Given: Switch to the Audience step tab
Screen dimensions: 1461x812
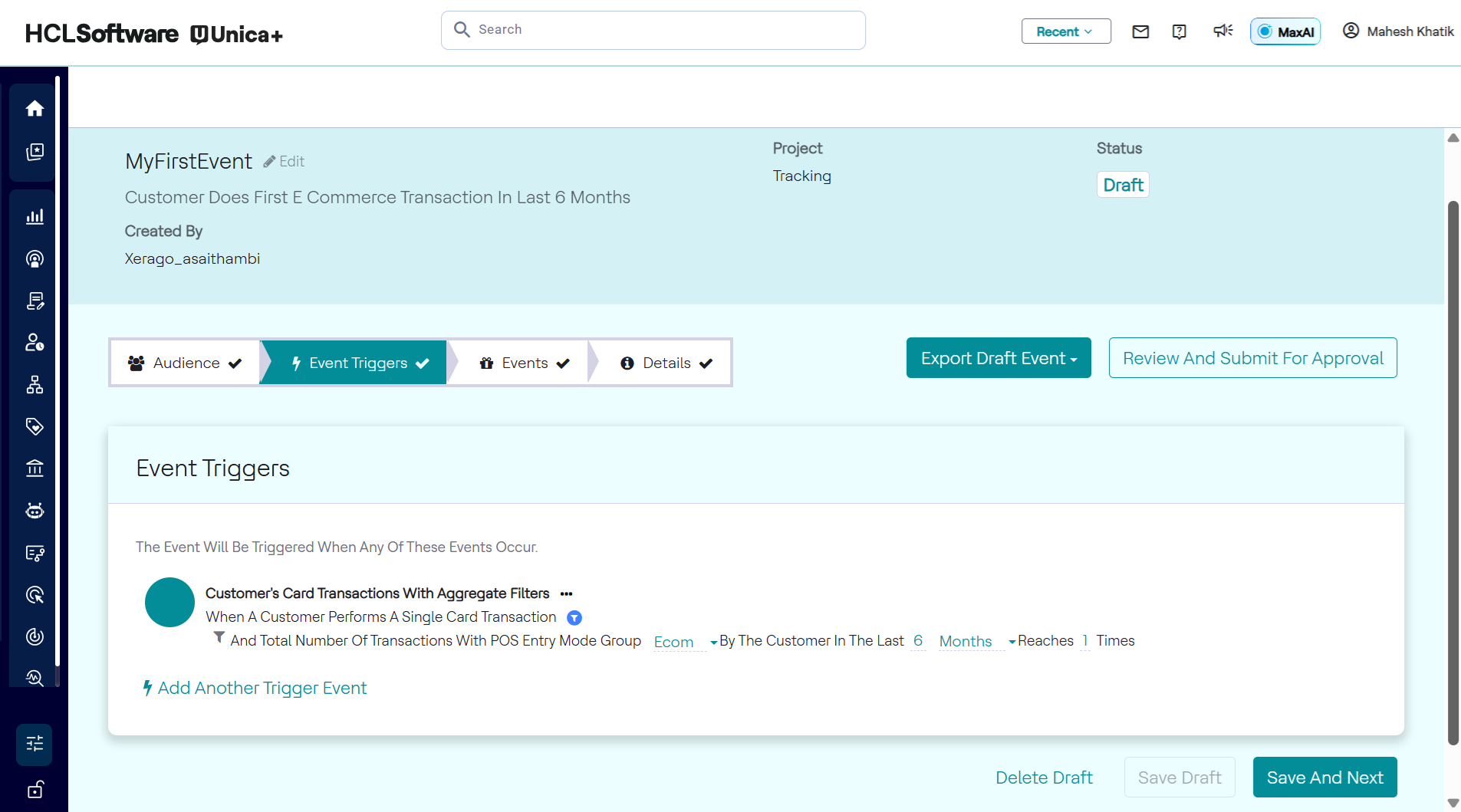Looking at the screenshot, I should click(x=185, y=363).
